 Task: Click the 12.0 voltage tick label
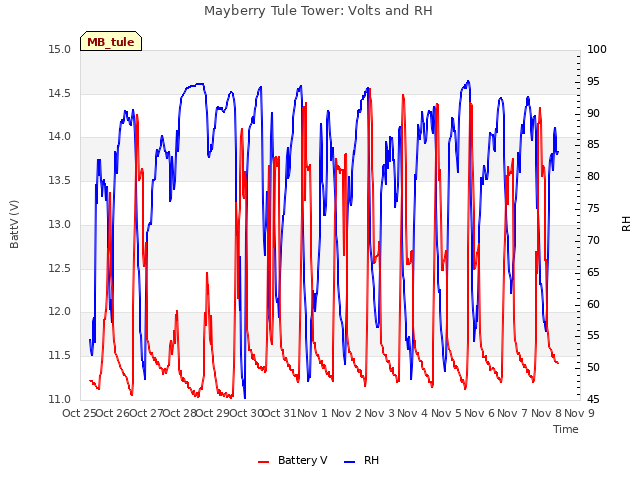[x=59, y=312]
